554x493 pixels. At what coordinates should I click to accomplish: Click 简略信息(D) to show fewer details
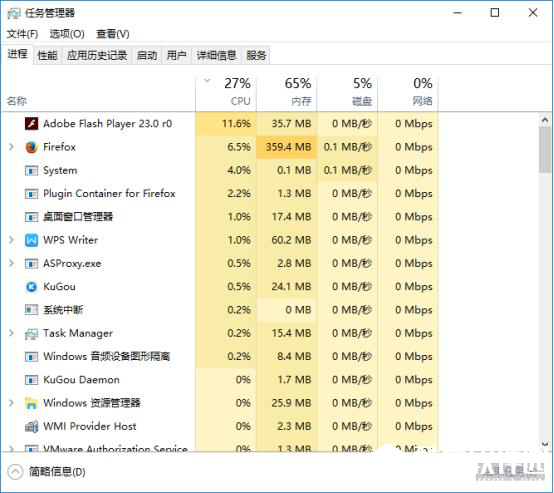[57, 472]
